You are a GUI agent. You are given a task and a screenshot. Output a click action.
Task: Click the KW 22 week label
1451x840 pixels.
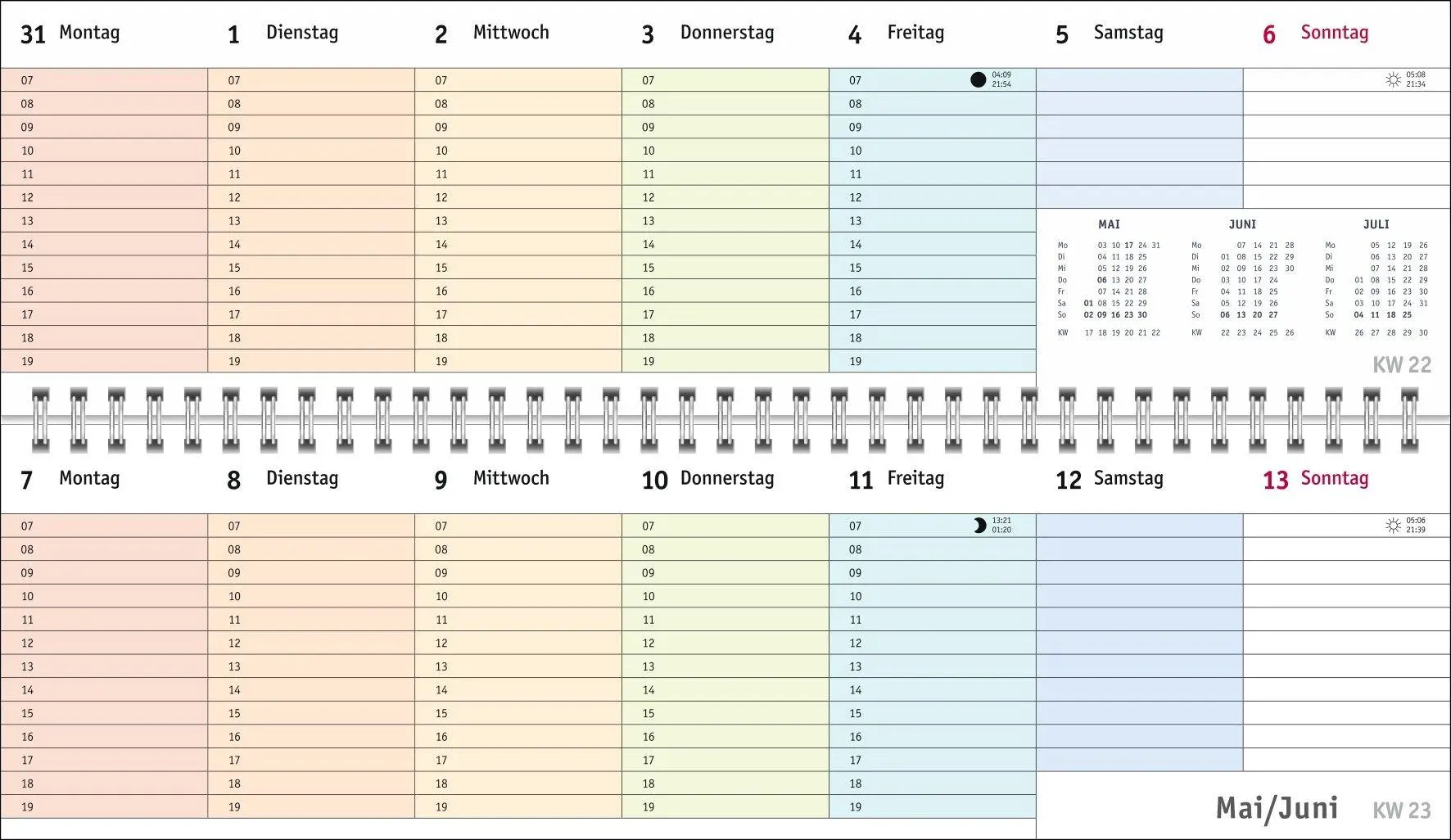[1402, 365]
